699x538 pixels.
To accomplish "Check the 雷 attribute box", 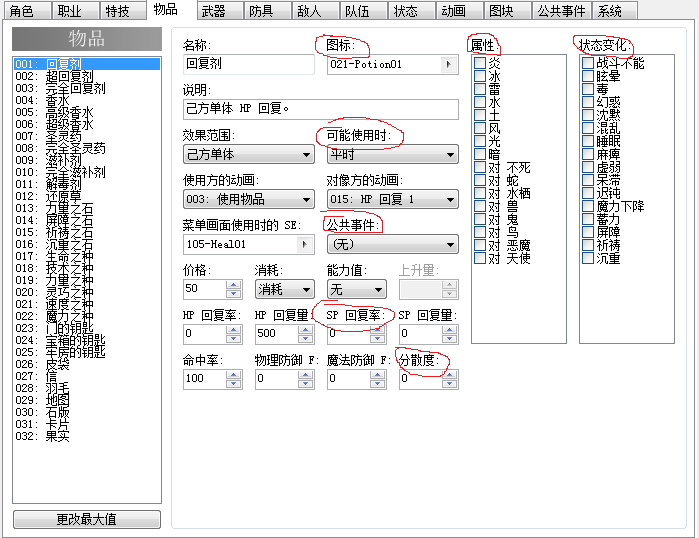I will (480, 89).
